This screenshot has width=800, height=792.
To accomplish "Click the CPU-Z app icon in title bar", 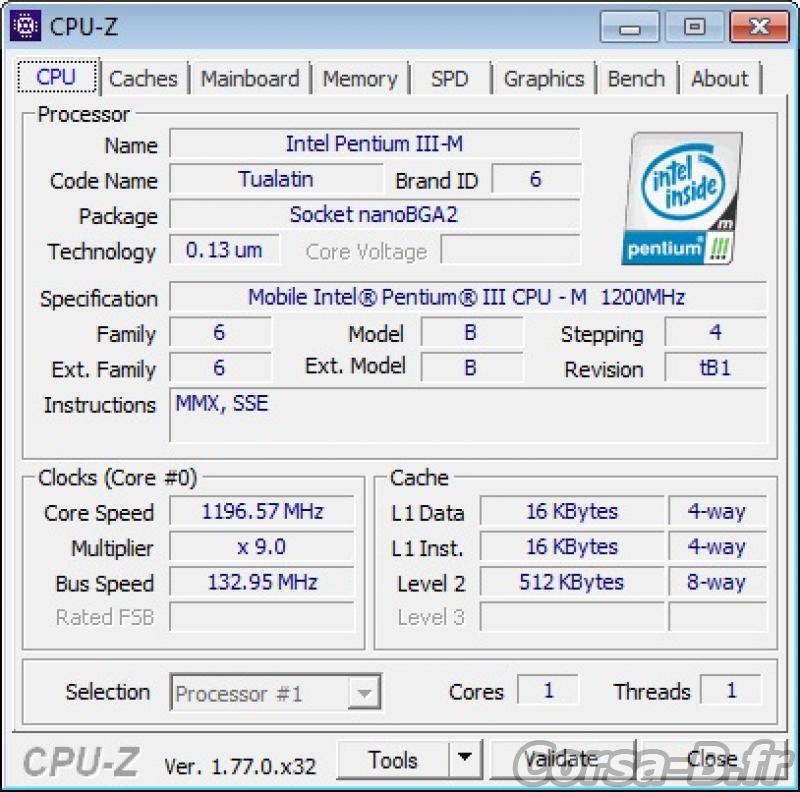I will (x=25, y=26).
